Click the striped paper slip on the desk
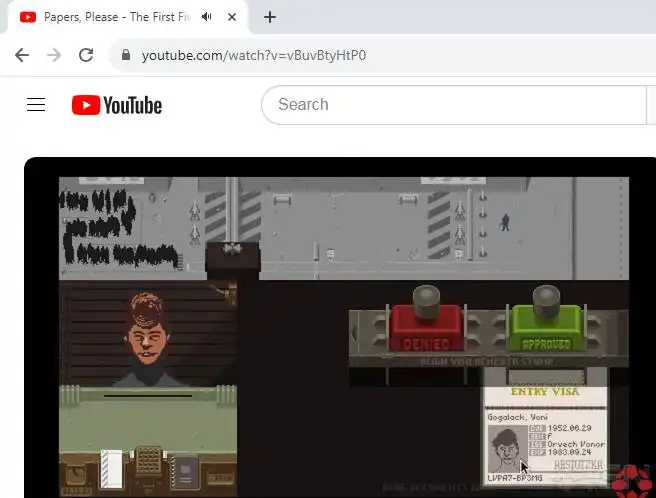Screen dimensions: 656x498 click(x=112, y=469)
